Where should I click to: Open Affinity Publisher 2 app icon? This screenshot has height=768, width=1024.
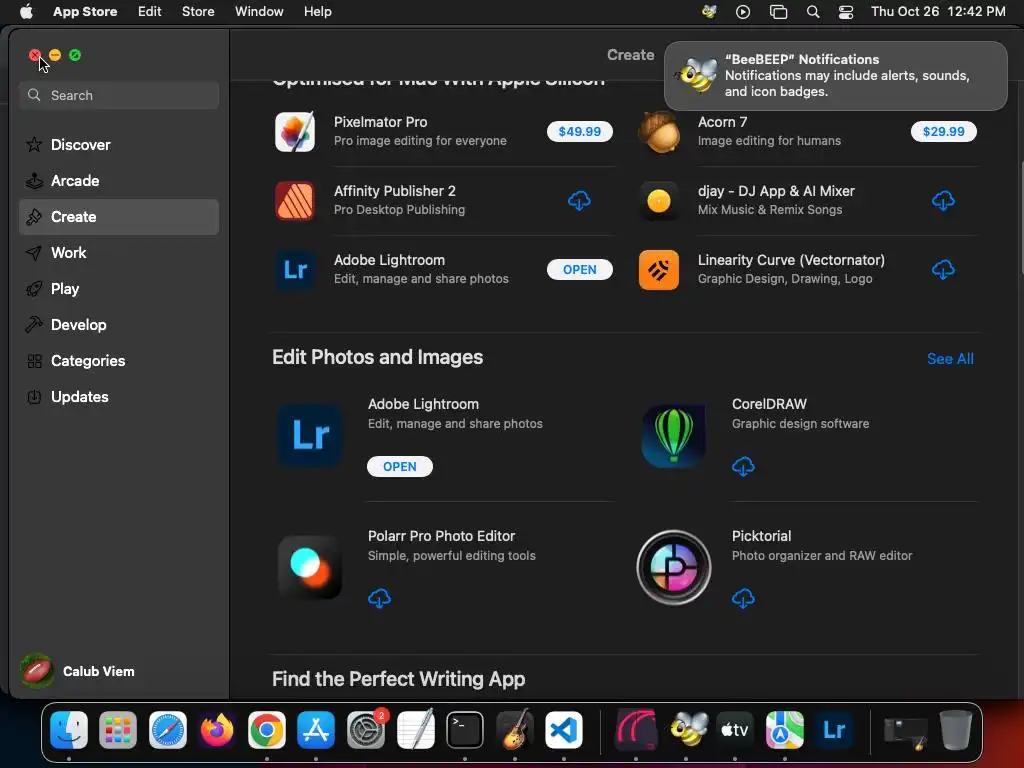click(295, 200)
